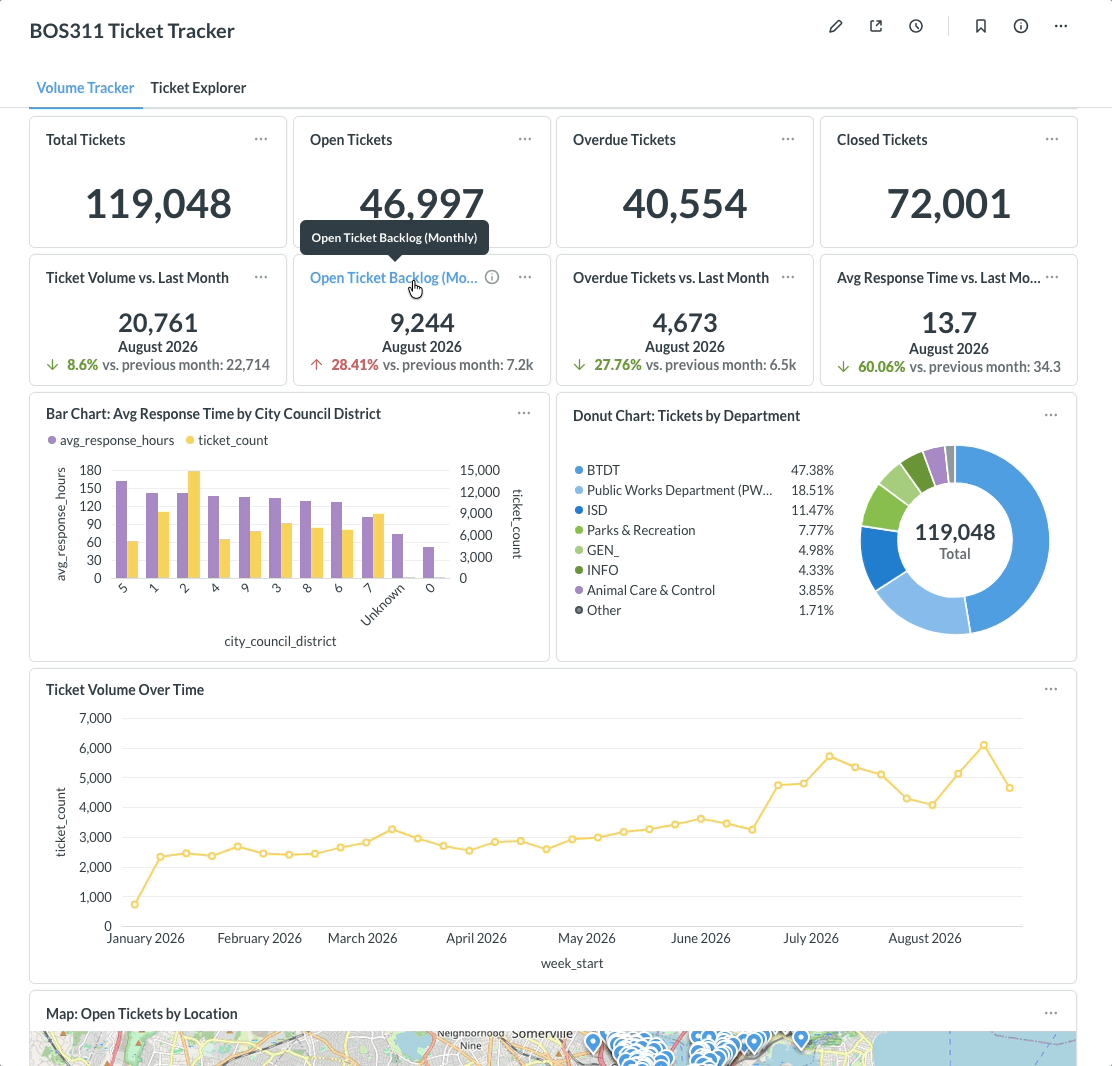Viewport: 1112px width, 1066px height.
Task: Click the Total Tickets card title
Action: click(x=85, y=140)
